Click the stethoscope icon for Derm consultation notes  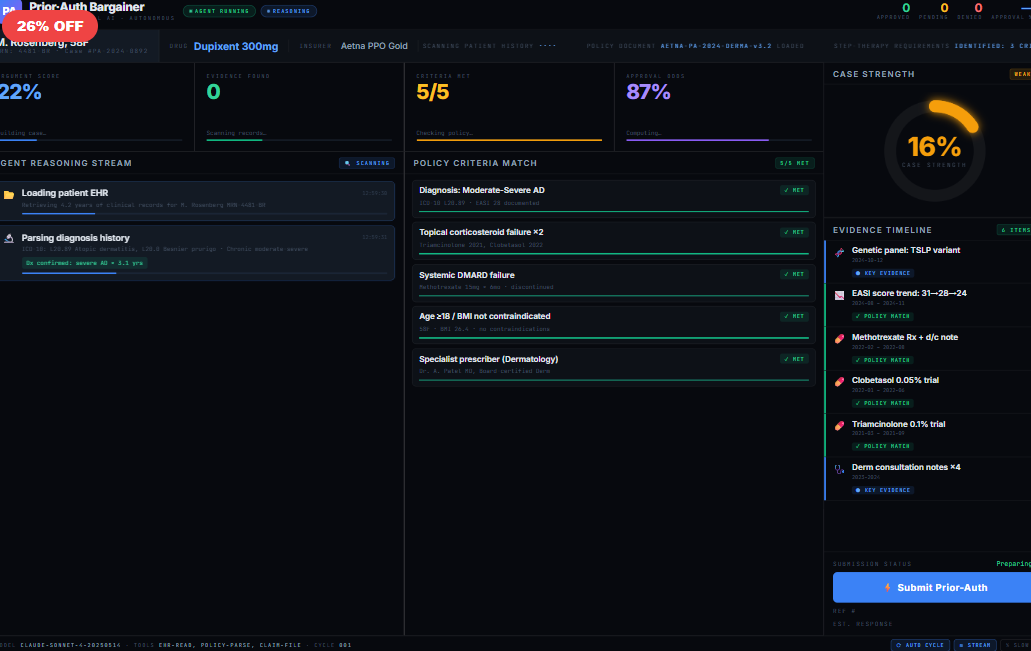(840, 468)
